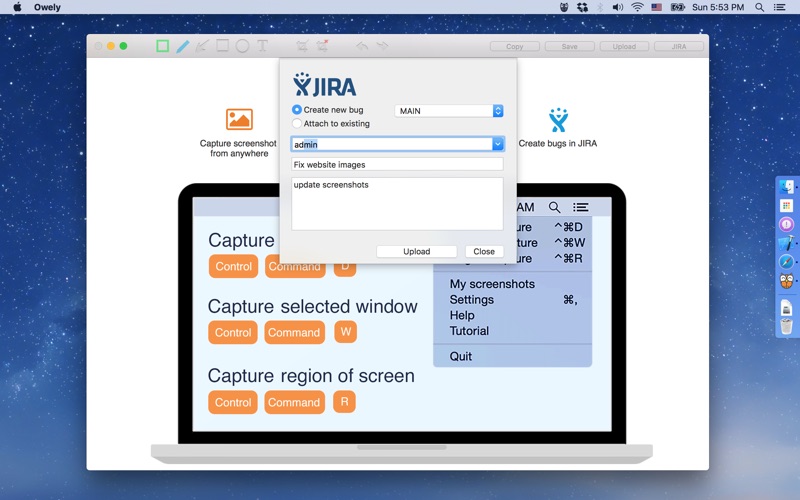Open Notification Center
The image size is (800, 500).
coord(780,7)
